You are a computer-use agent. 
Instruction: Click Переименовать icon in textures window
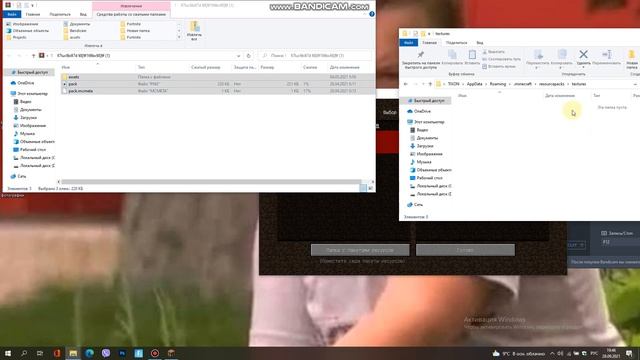[x=607, y=57]
